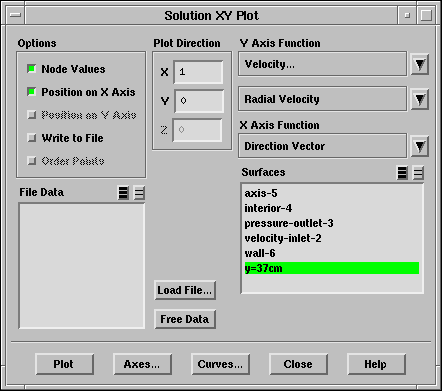This screenshot has width=442, height=391.
Task: Click the Direction Vector X Axis field
Action: [x=322, y=146]
